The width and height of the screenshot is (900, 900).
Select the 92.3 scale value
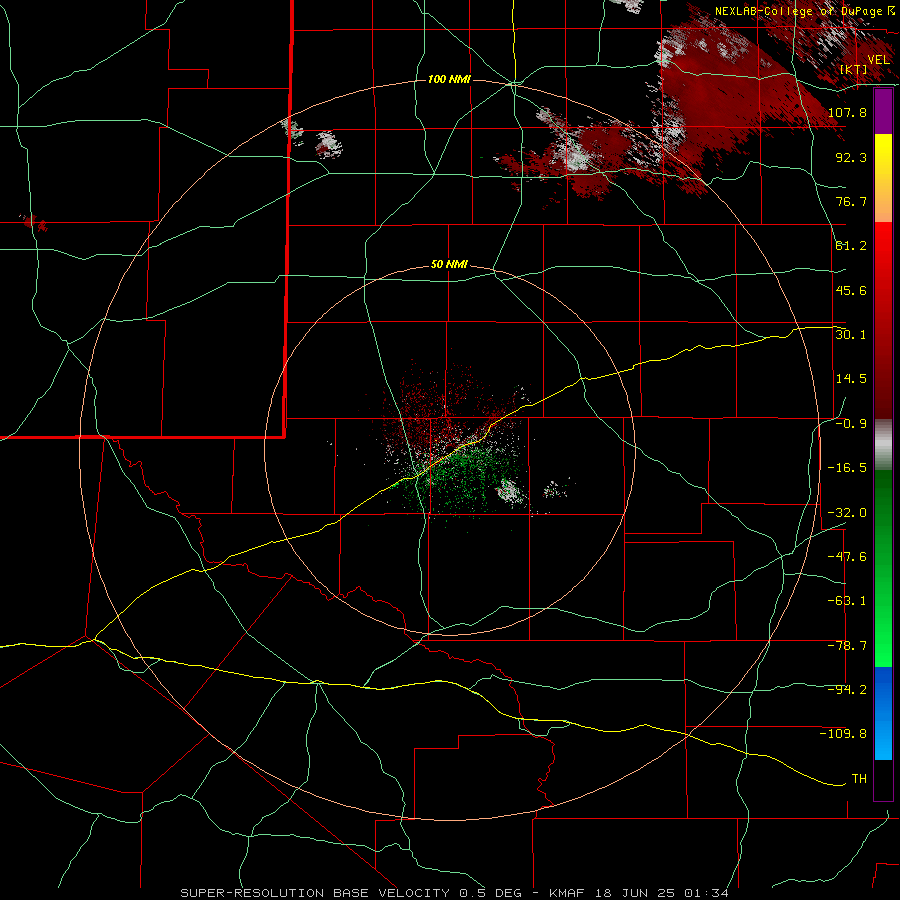[x=851, y=157]
